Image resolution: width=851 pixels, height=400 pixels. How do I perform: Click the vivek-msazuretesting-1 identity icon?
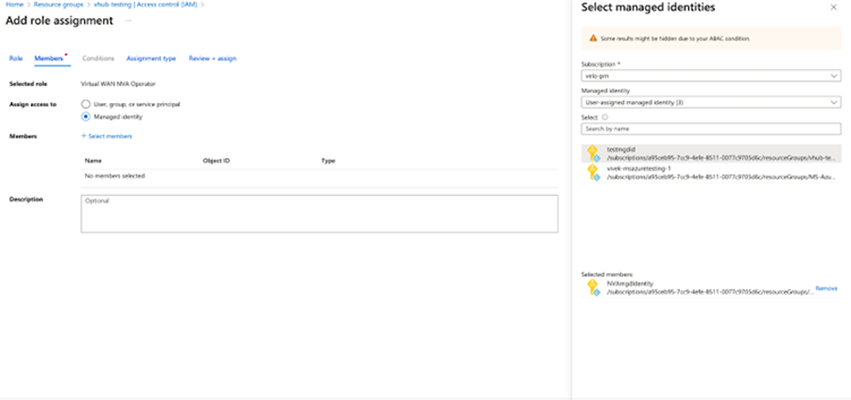tap(592, 173)
